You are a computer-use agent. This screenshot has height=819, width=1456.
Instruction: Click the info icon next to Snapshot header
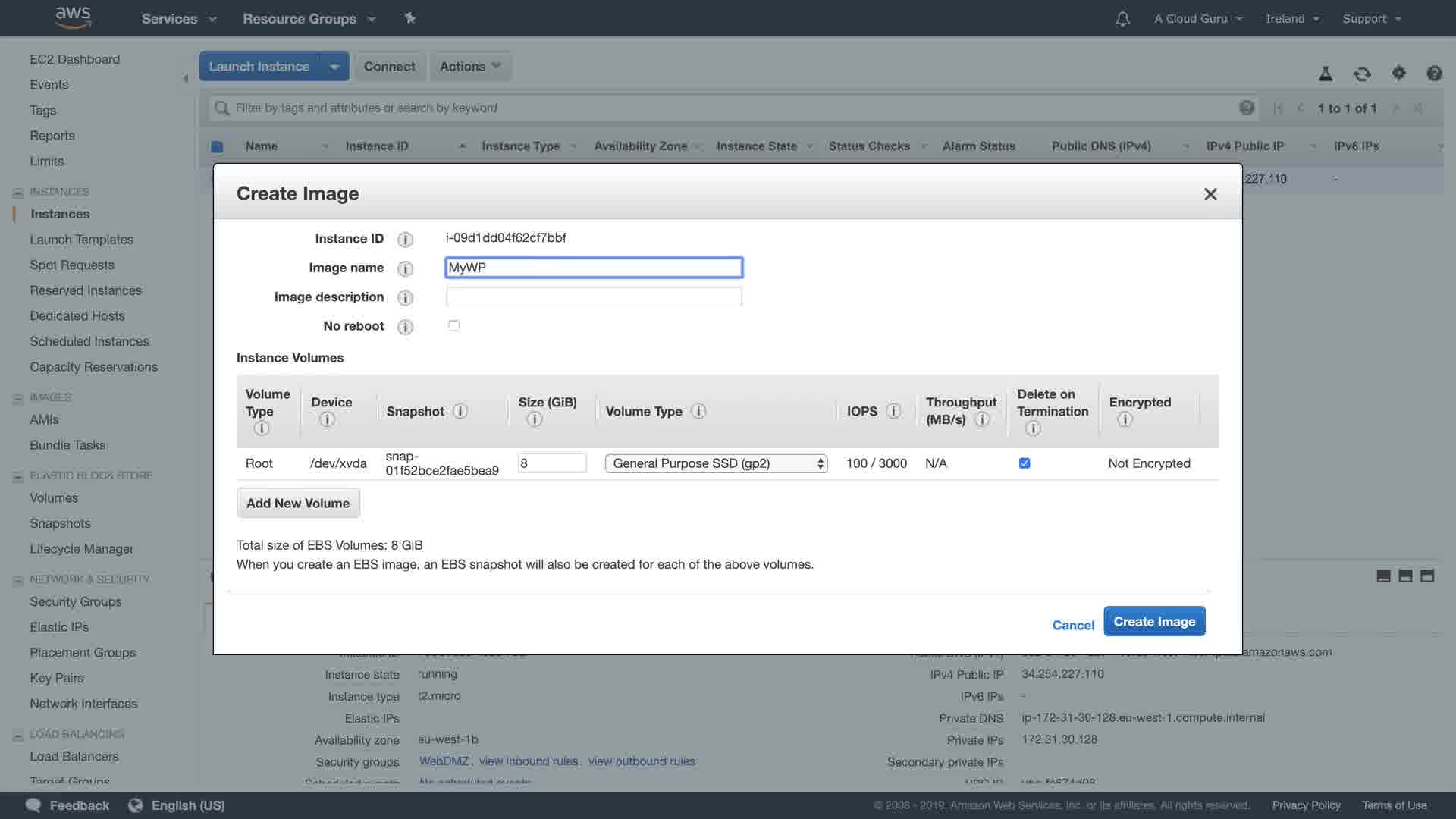tap(460, 411)
